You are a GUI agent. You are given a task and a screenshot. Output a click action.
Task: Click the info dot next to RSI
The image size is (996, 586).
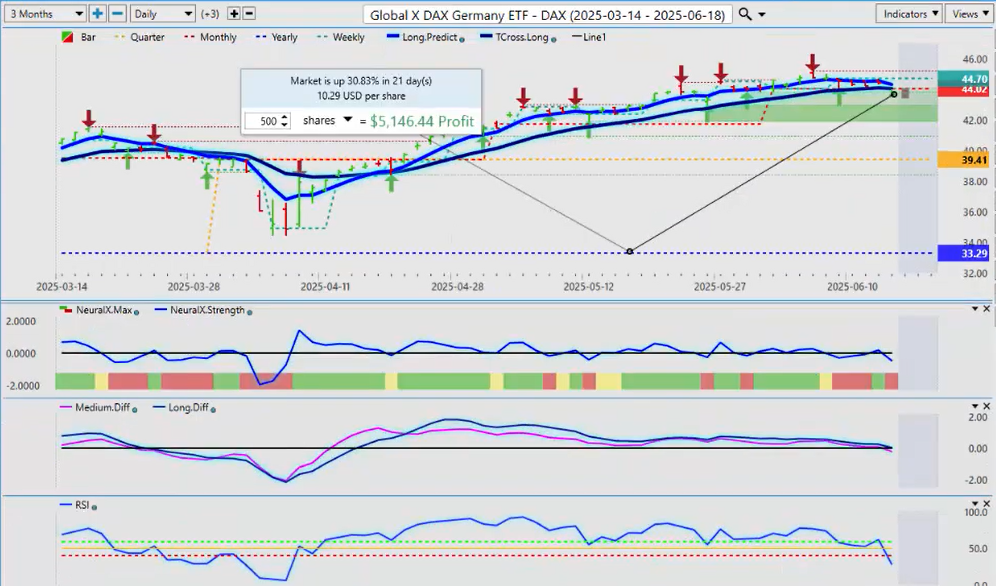[94, 507]
